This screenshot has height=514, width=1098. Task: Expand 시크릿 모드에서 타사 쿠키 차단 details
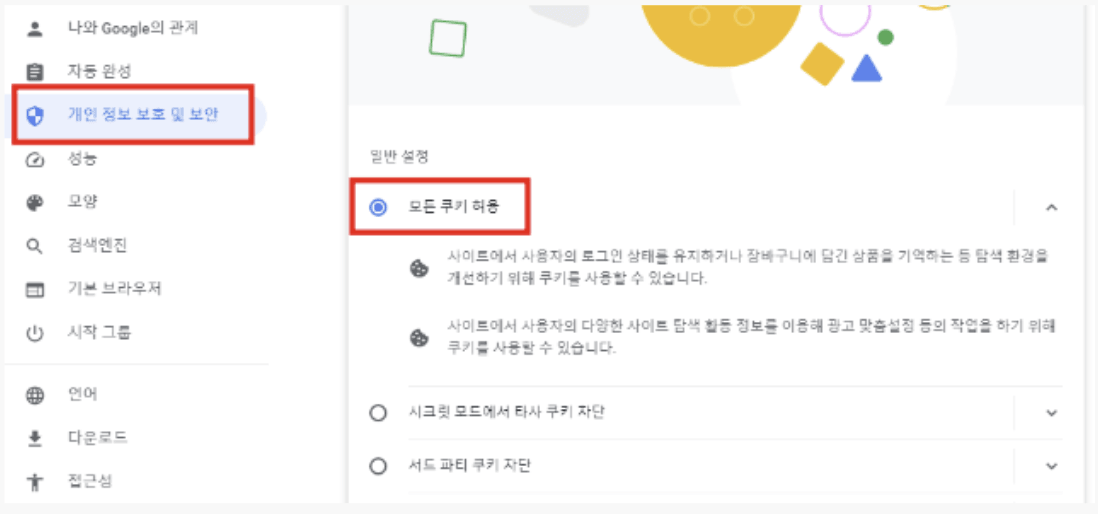(x=1051, y=412)
